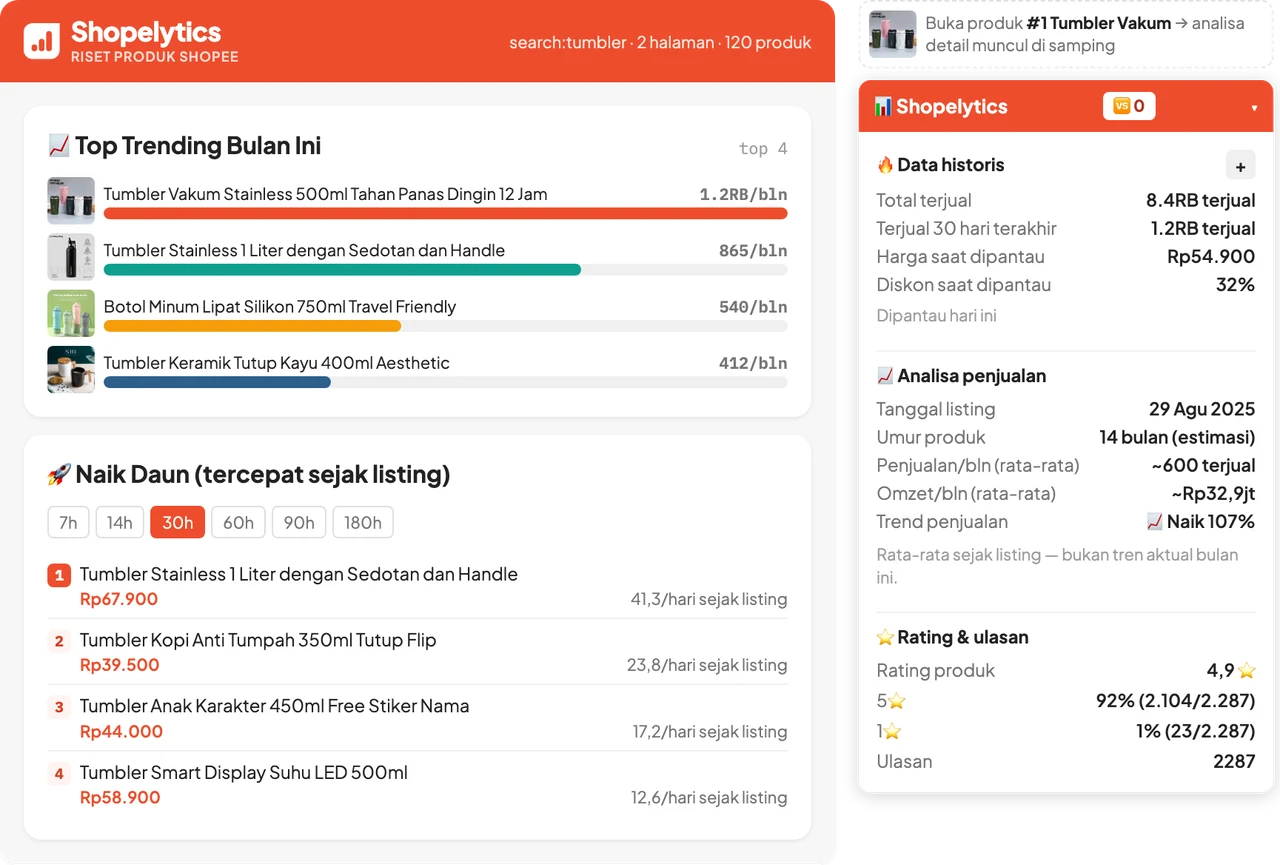Click the 29 Agu 2025 listing date
Viewport: 1280px width, 865px height.
pos(1202,409)
